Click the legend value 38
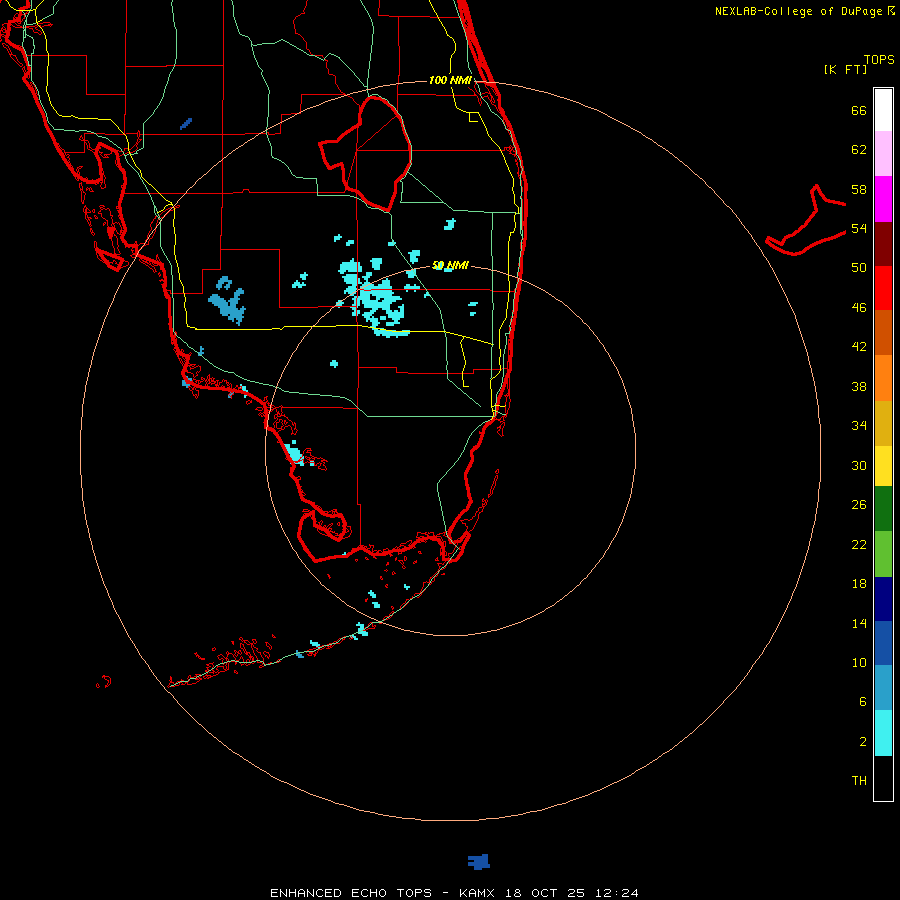 tap(859, 386)
